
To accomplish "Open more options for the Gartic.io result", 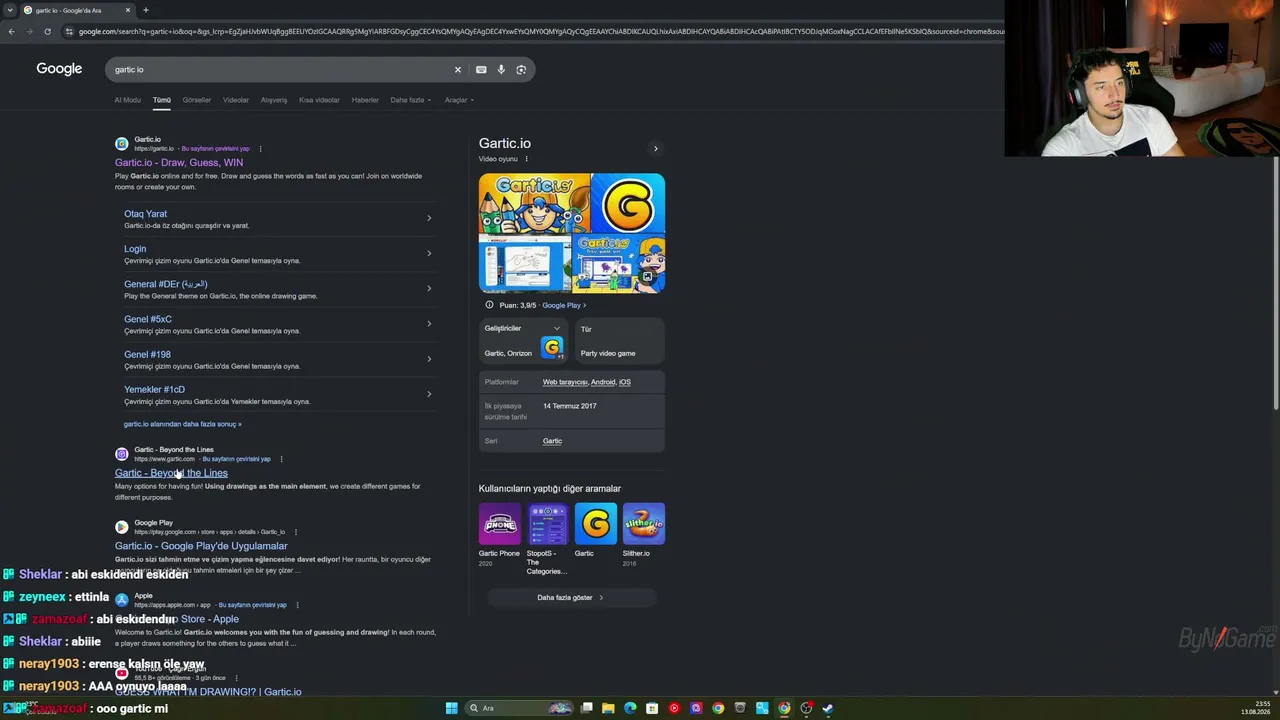I will coord(260,149).
